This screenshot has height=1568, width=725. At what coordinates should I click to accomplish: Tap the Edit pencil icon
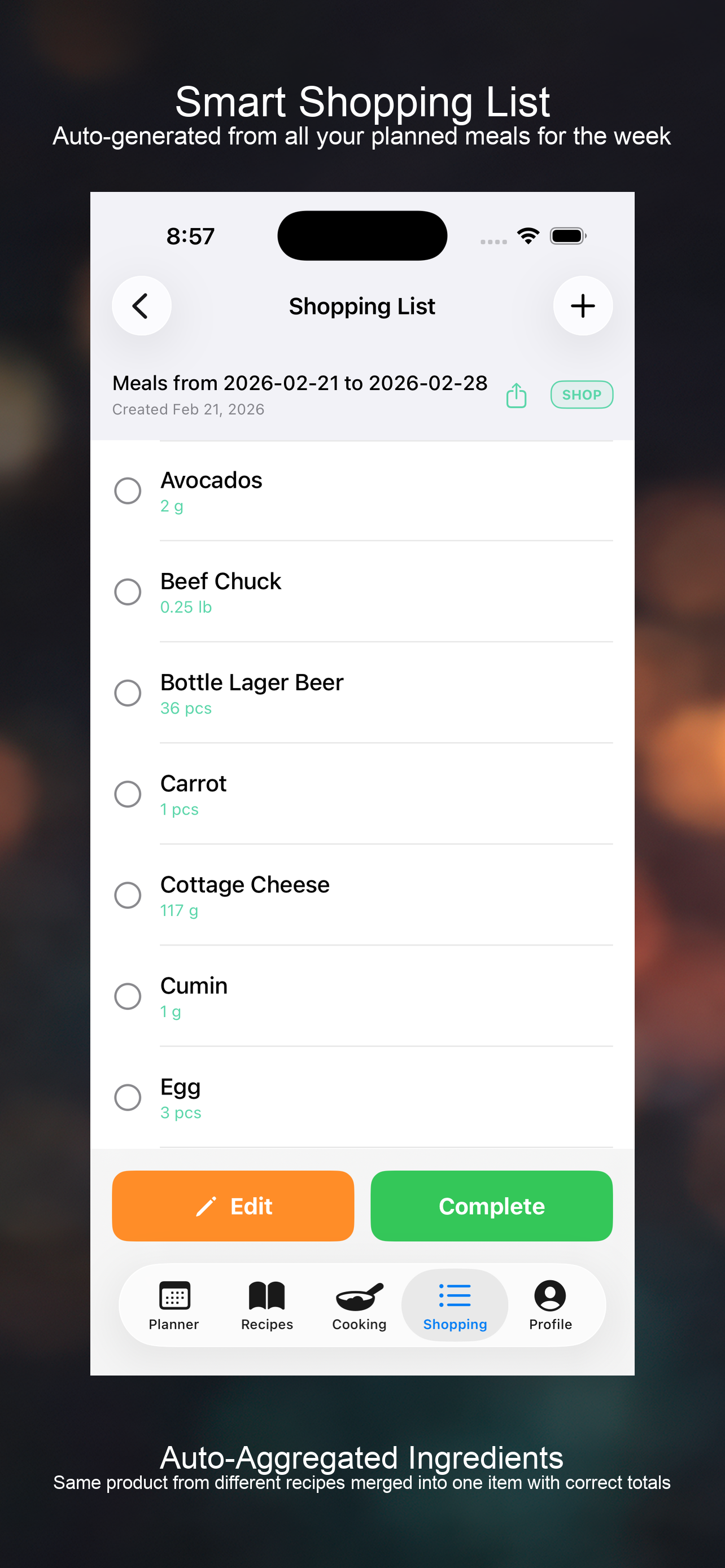[x=206, y=1206]
